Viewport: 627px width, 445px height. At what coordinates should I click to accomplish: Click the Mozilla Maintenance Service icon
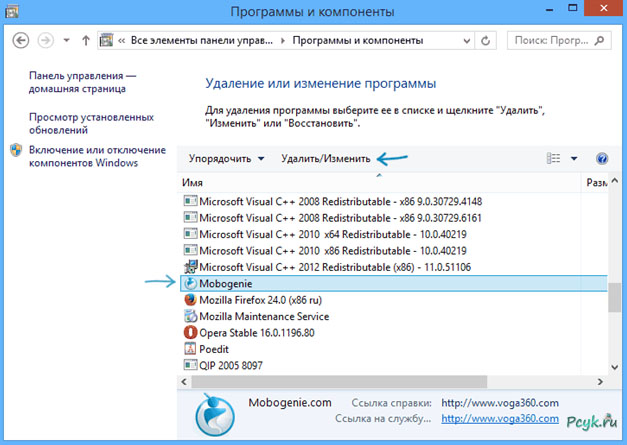pyautogui.click(x=190, y=316)
